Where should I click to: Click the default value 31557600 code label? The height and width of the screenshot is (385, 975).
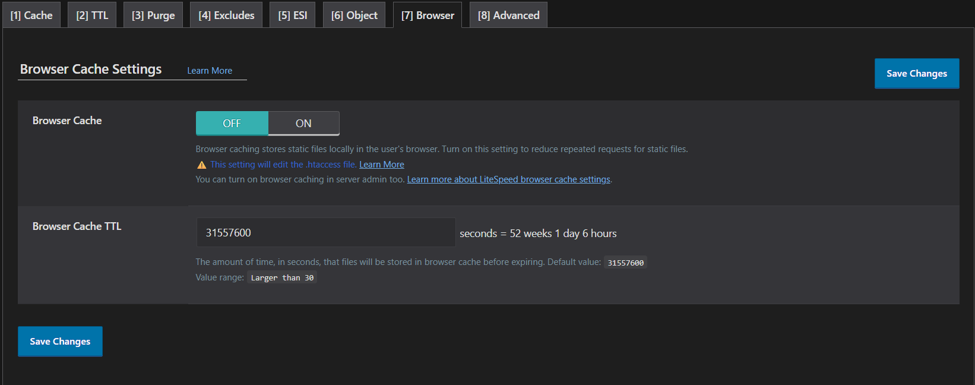(x=626, y=262)
